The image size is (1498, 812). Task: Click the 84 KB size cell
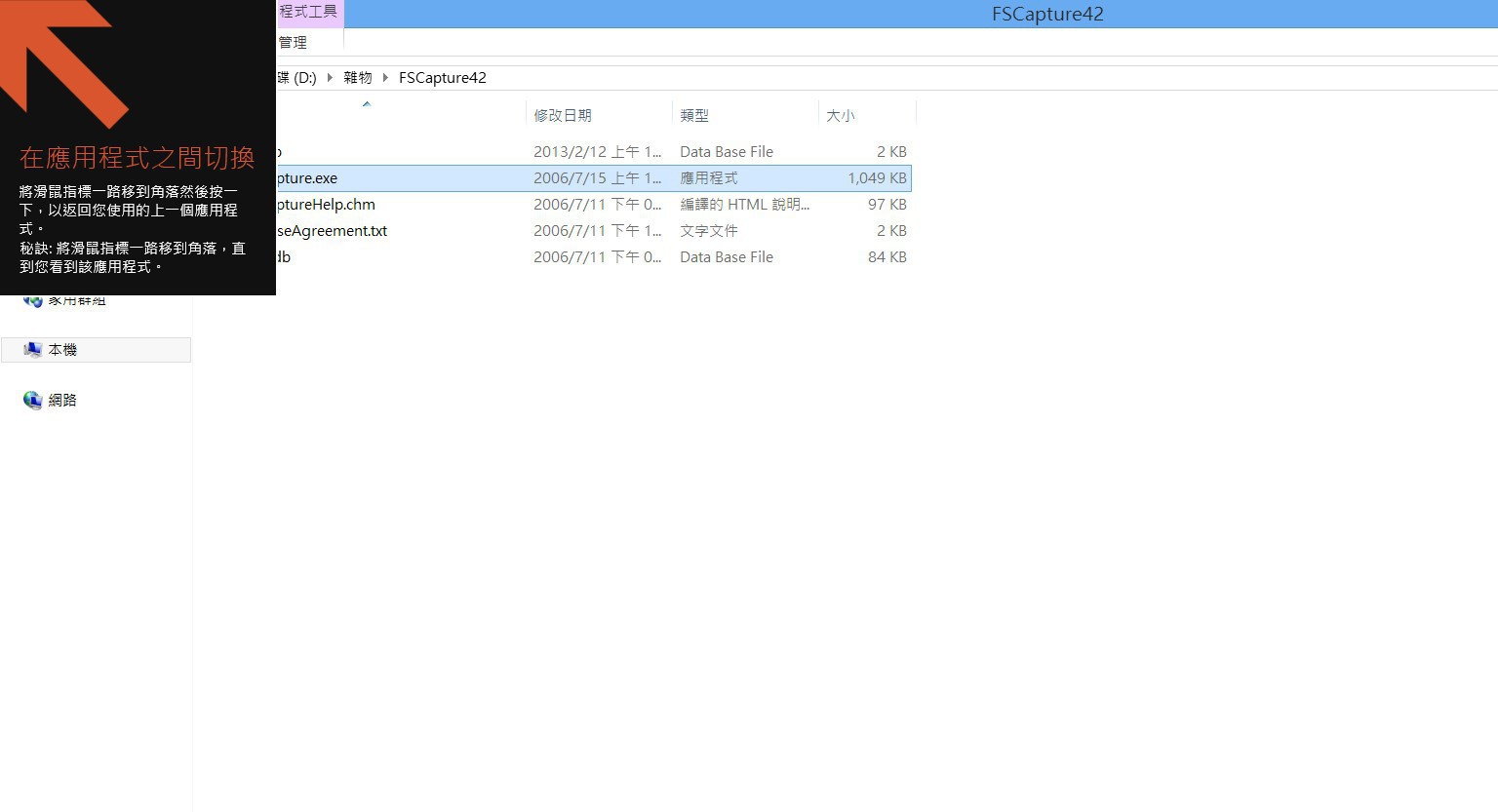coord(887,257)
